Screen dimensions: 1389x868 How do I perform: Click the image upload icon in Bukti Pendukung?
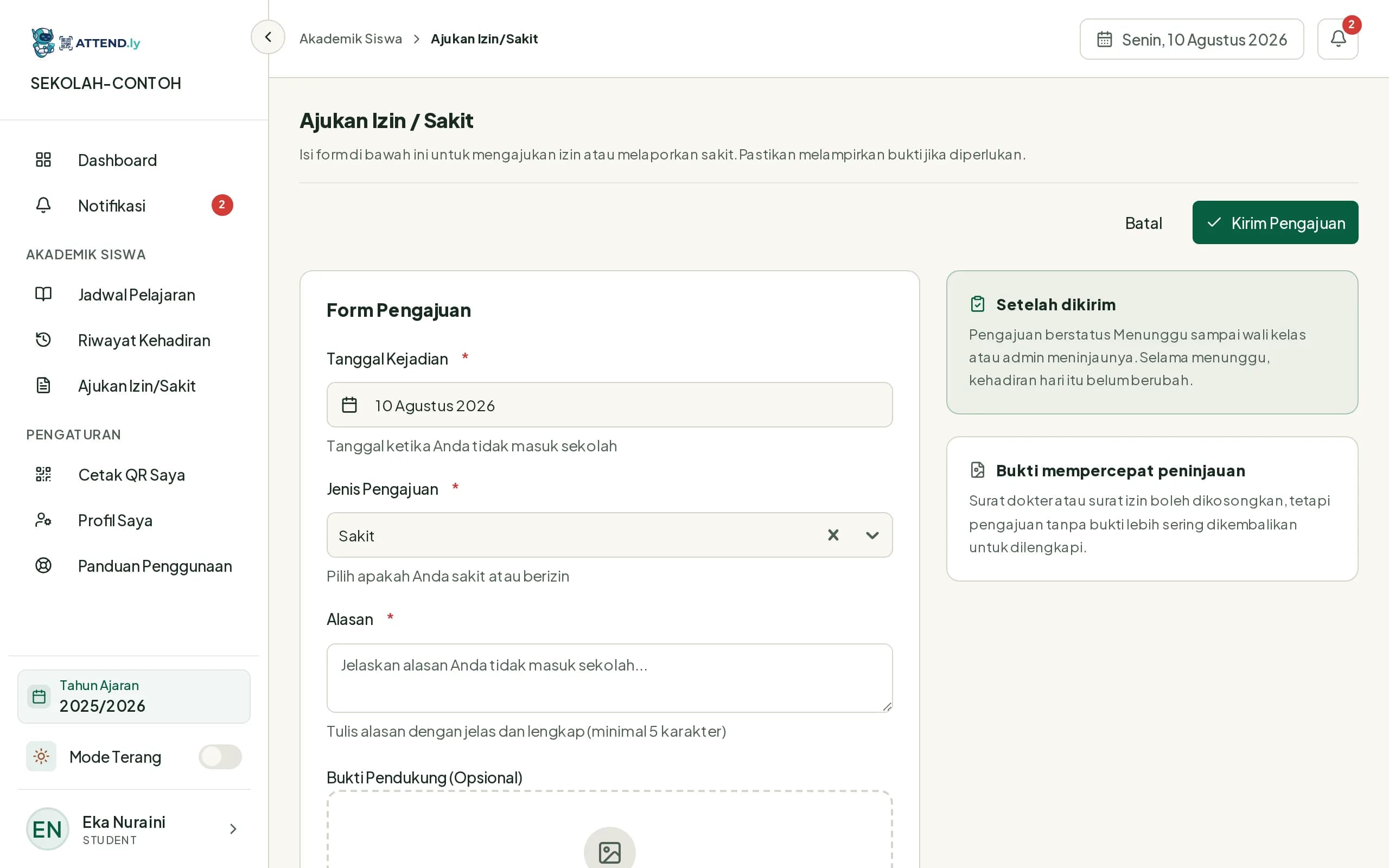609,852
